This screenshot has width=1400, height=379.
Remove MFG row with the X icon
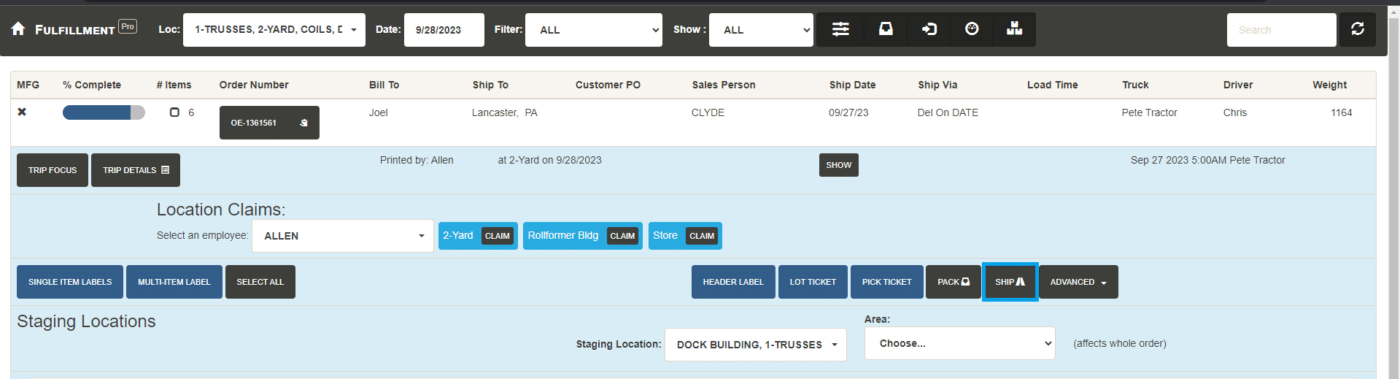point(22,112)
